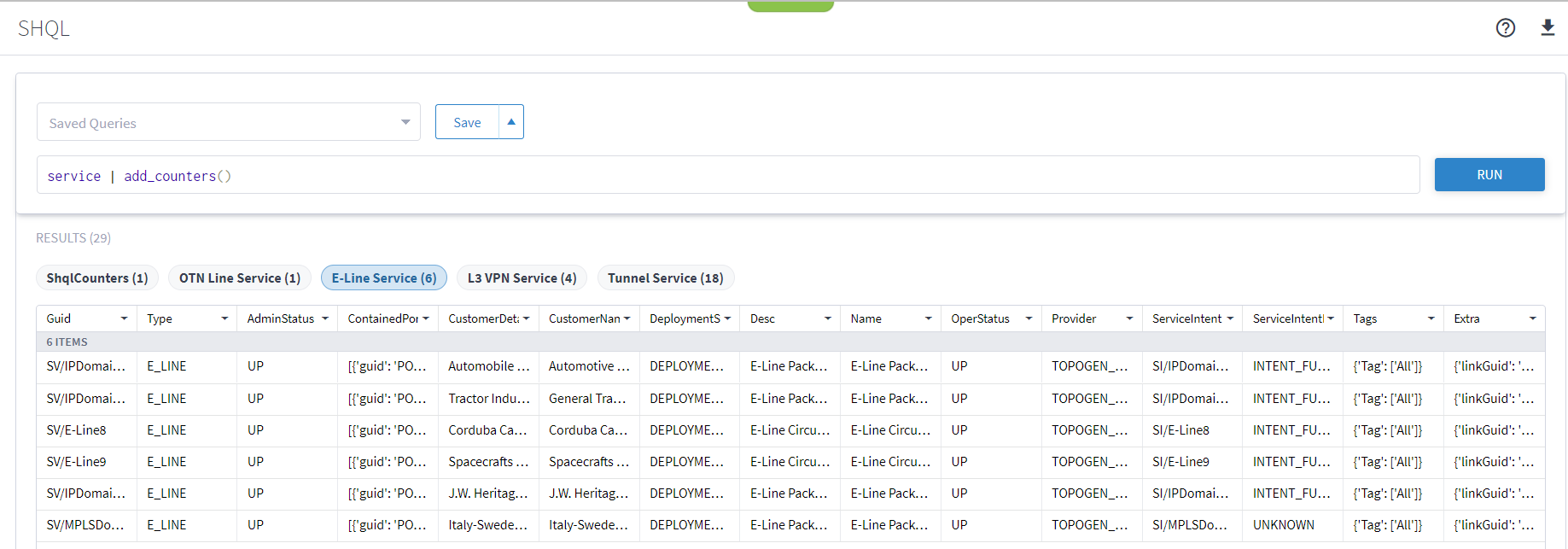The width and height of the screenshot is (1568, 549).
Task: Open the ServiceIntent column filter arrow
Action: 1231,318
